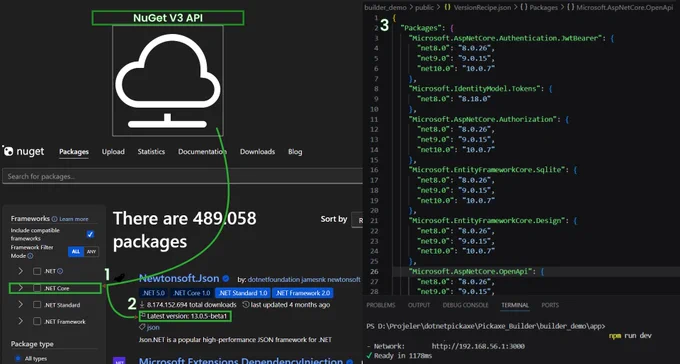Check the .NET Standard framework checkbox
This screenshot has width=680, height=364.
[x=37, y=305]
